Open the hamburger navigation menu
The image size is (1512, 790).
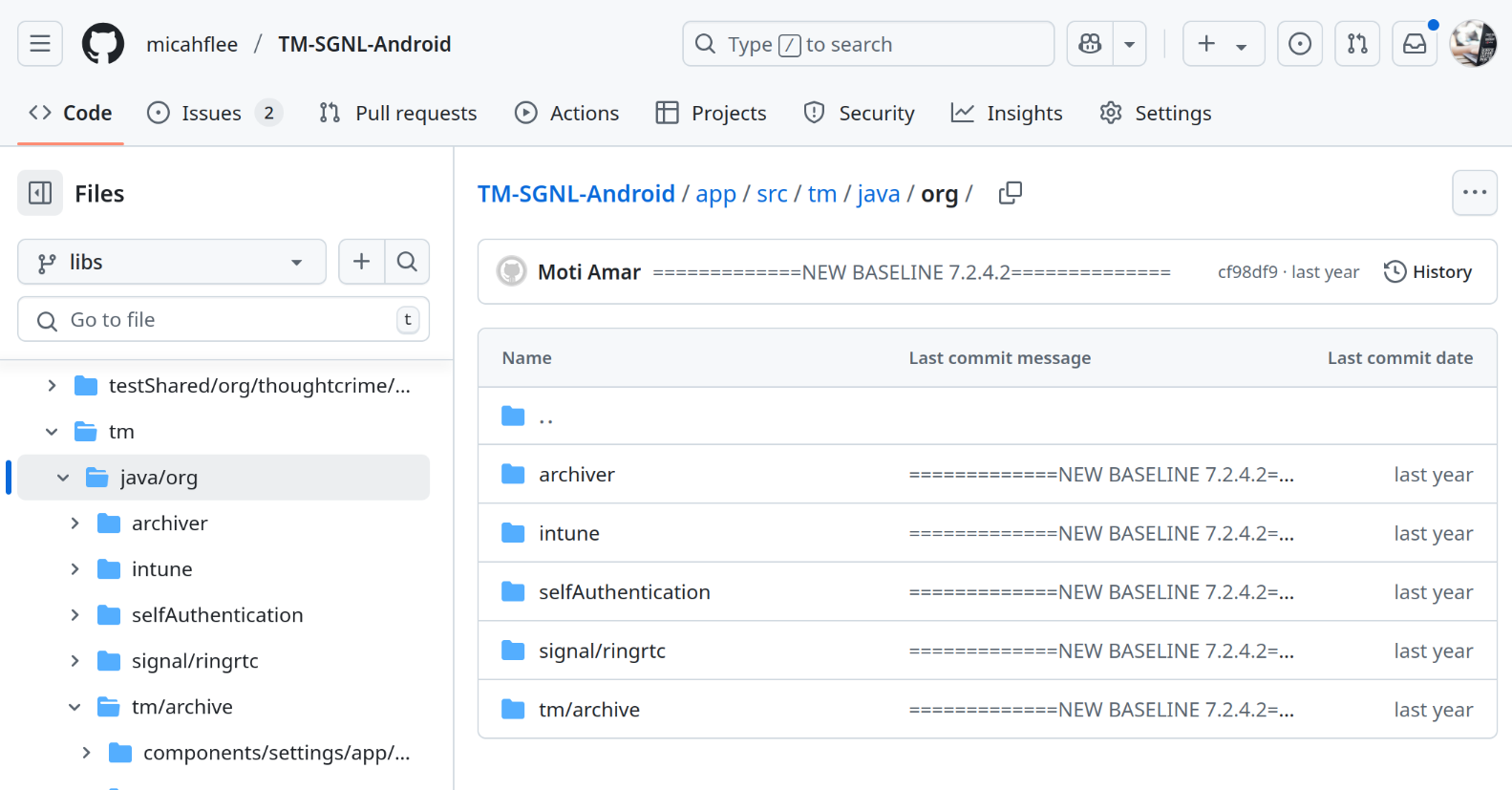tap(40, 44)
